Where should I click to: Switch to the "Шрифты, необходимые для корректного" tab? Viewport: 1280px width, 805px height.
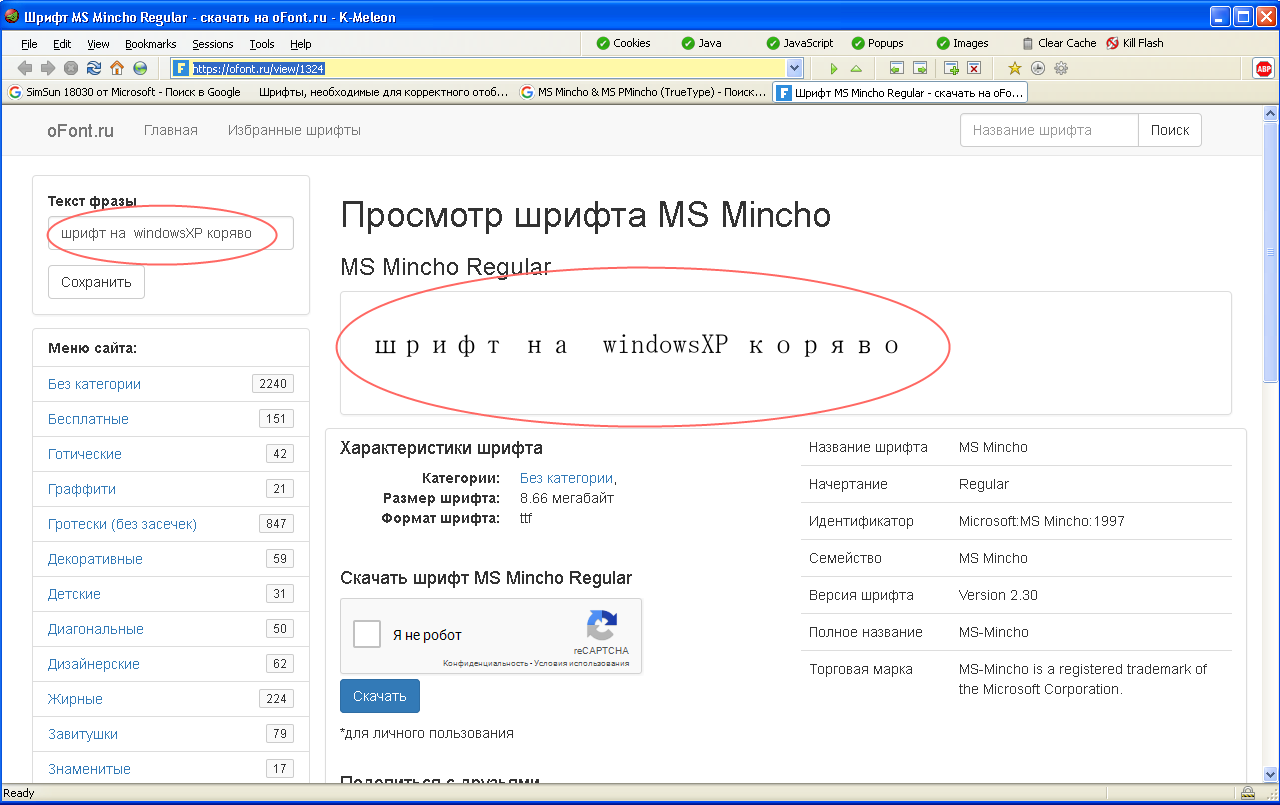(x=382, y=92)
